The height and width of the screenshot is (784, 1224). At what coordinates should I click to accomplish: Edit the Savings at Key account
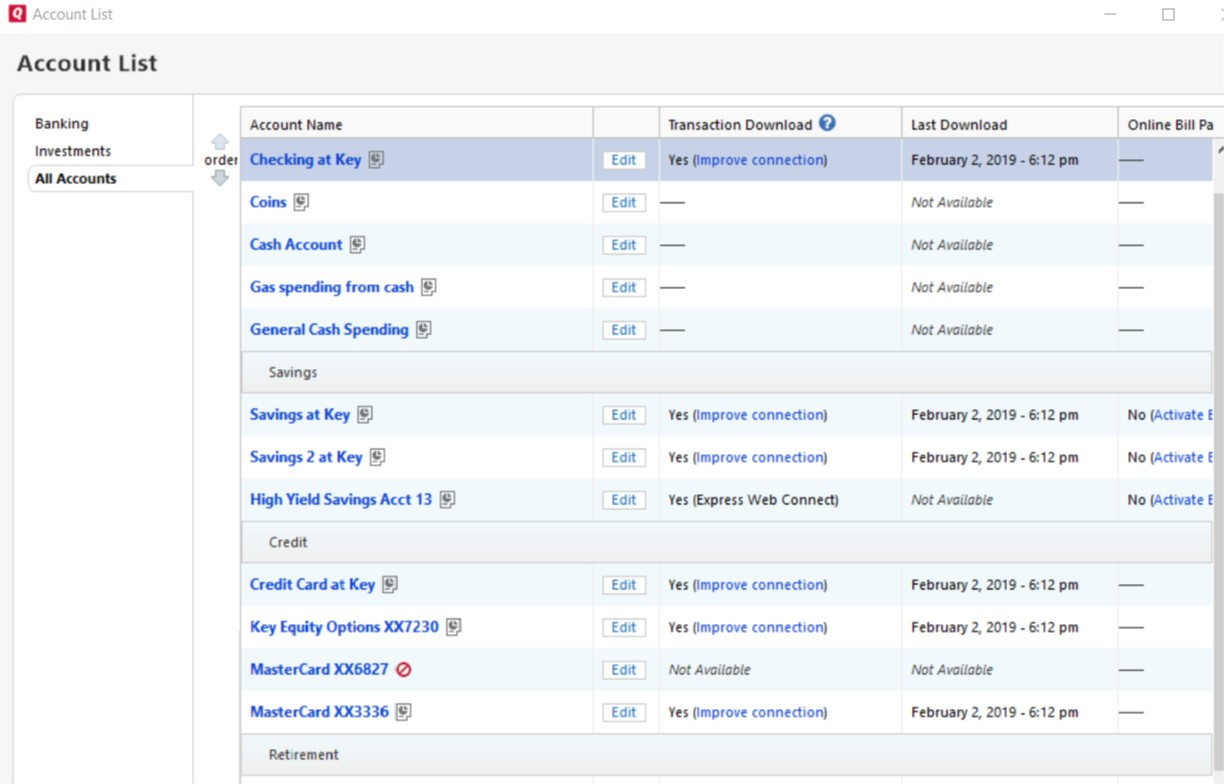tap(624, 415)
